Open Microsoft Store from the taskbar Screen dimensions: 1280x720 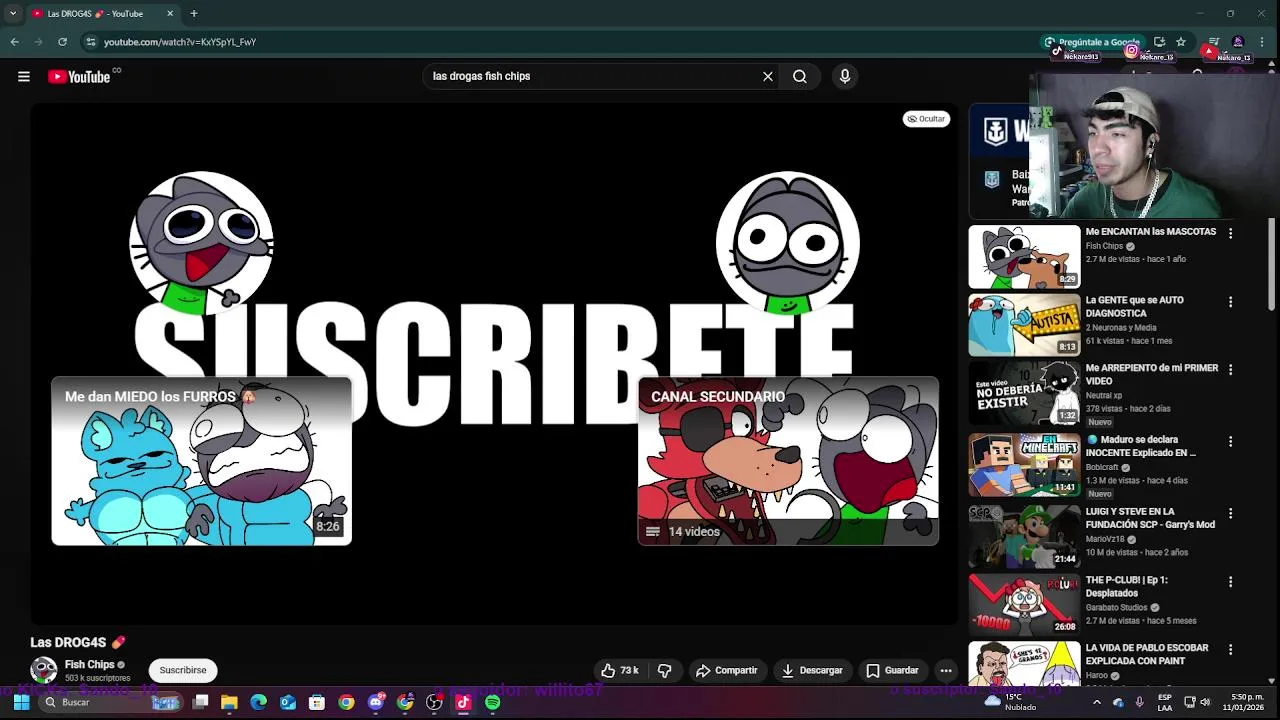pos(317,702)
